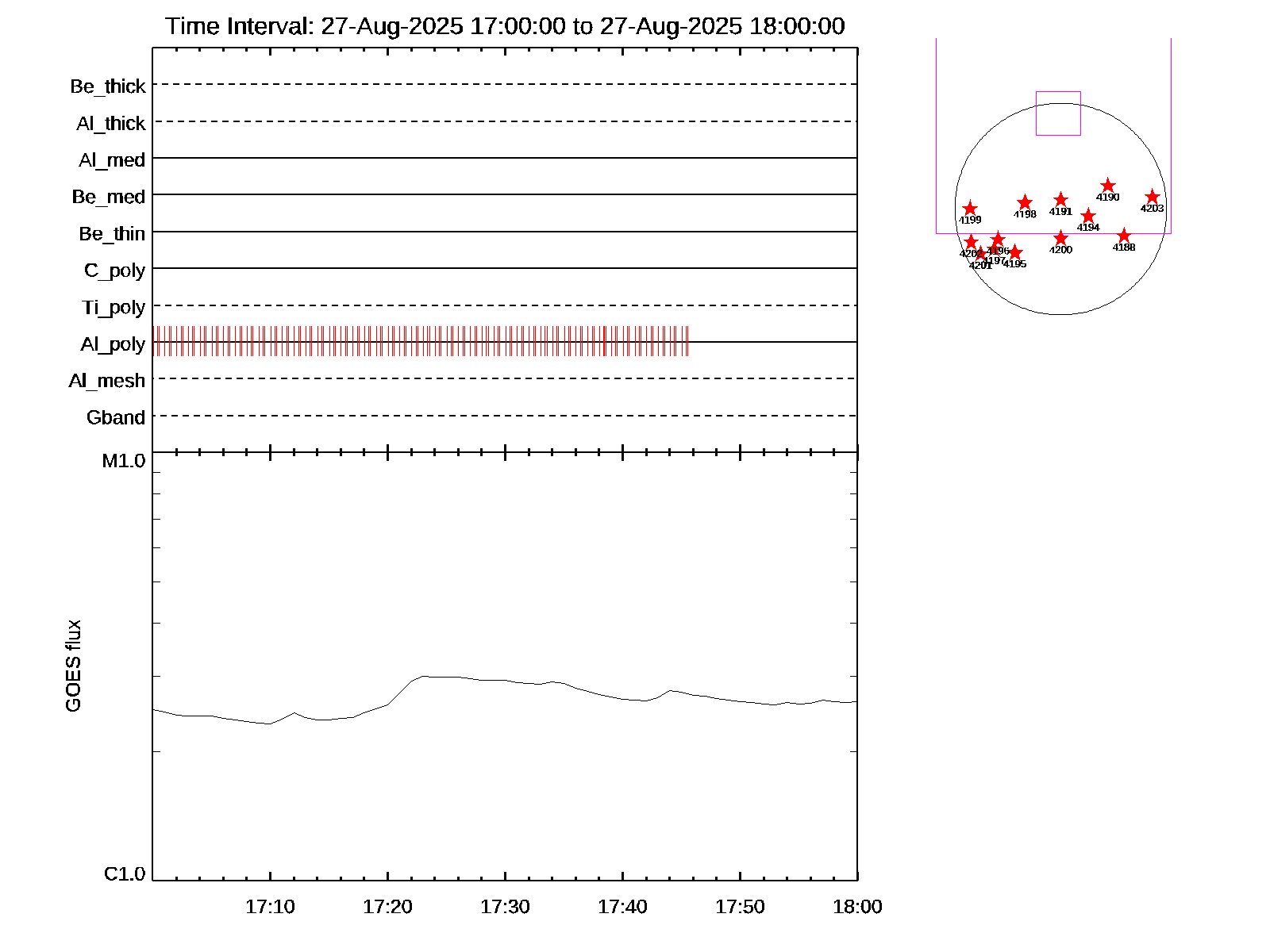This screenshot has height=952, width=1270.
Task: Click the Be_thick filter row label
Action: coord(108,86)
